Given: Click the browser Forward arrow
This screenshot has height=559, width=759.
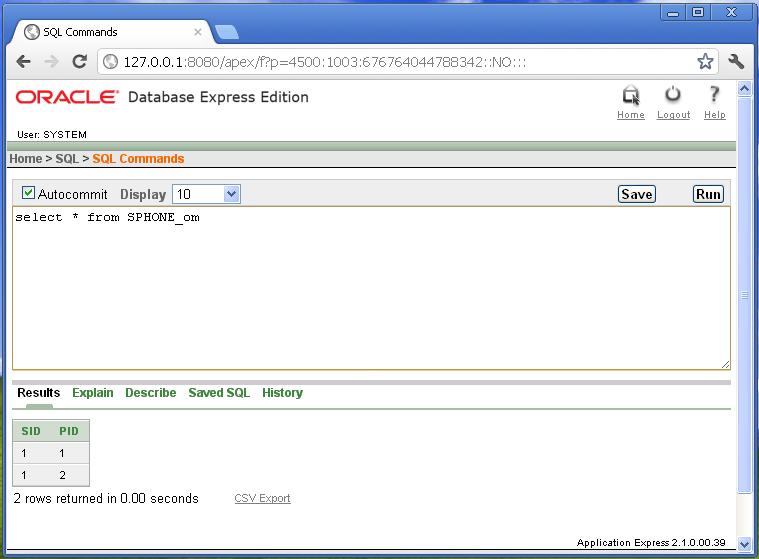Looking at the screenshot, I should [x=51, y=61].
